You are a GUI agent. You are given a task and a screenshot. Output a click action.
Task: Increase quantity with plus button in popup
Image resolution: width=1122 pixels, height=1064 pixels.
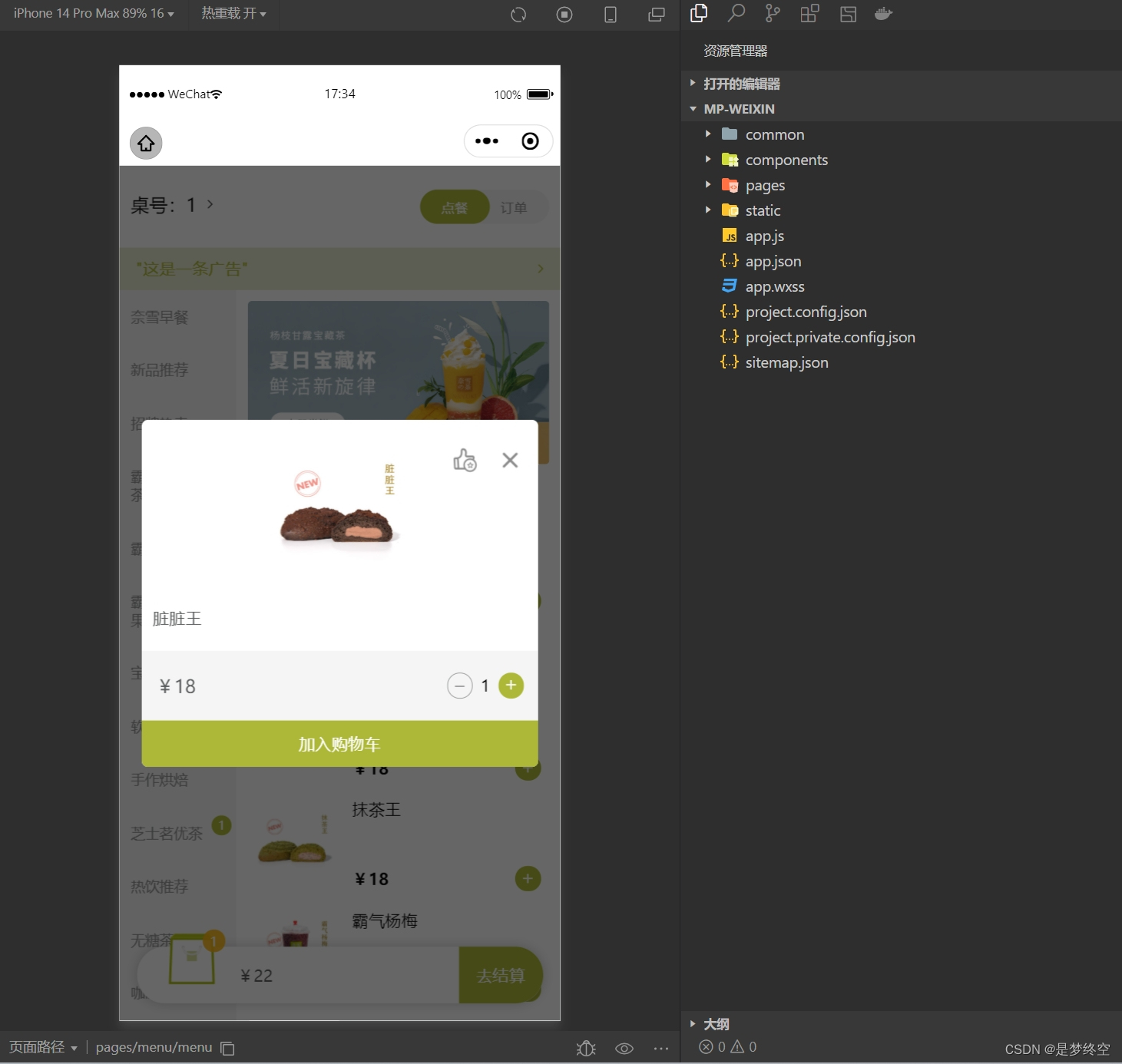[511, 686]
